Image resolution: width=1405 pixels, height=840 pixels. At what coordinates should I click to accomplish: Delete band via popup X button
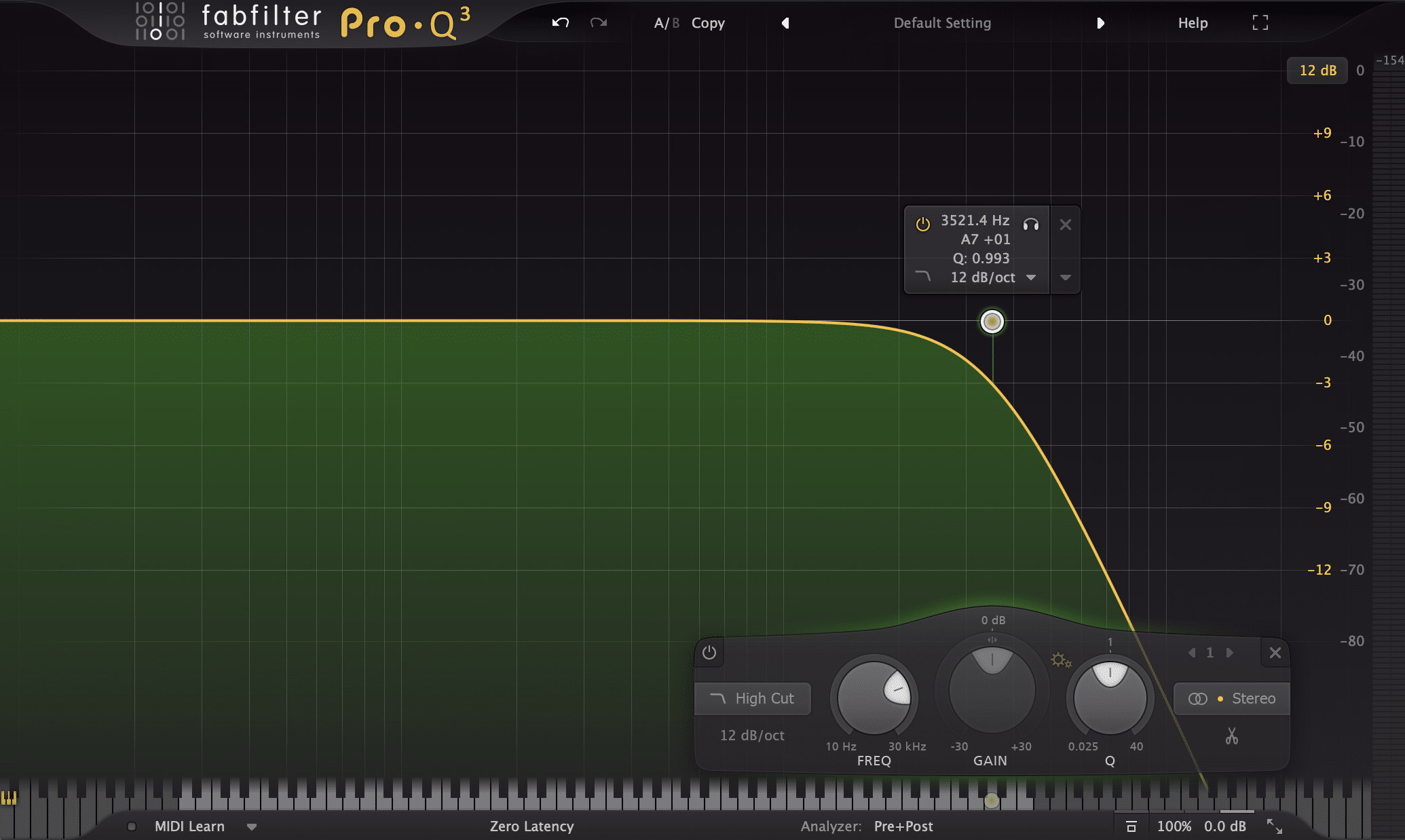[x=1066, y=225]
